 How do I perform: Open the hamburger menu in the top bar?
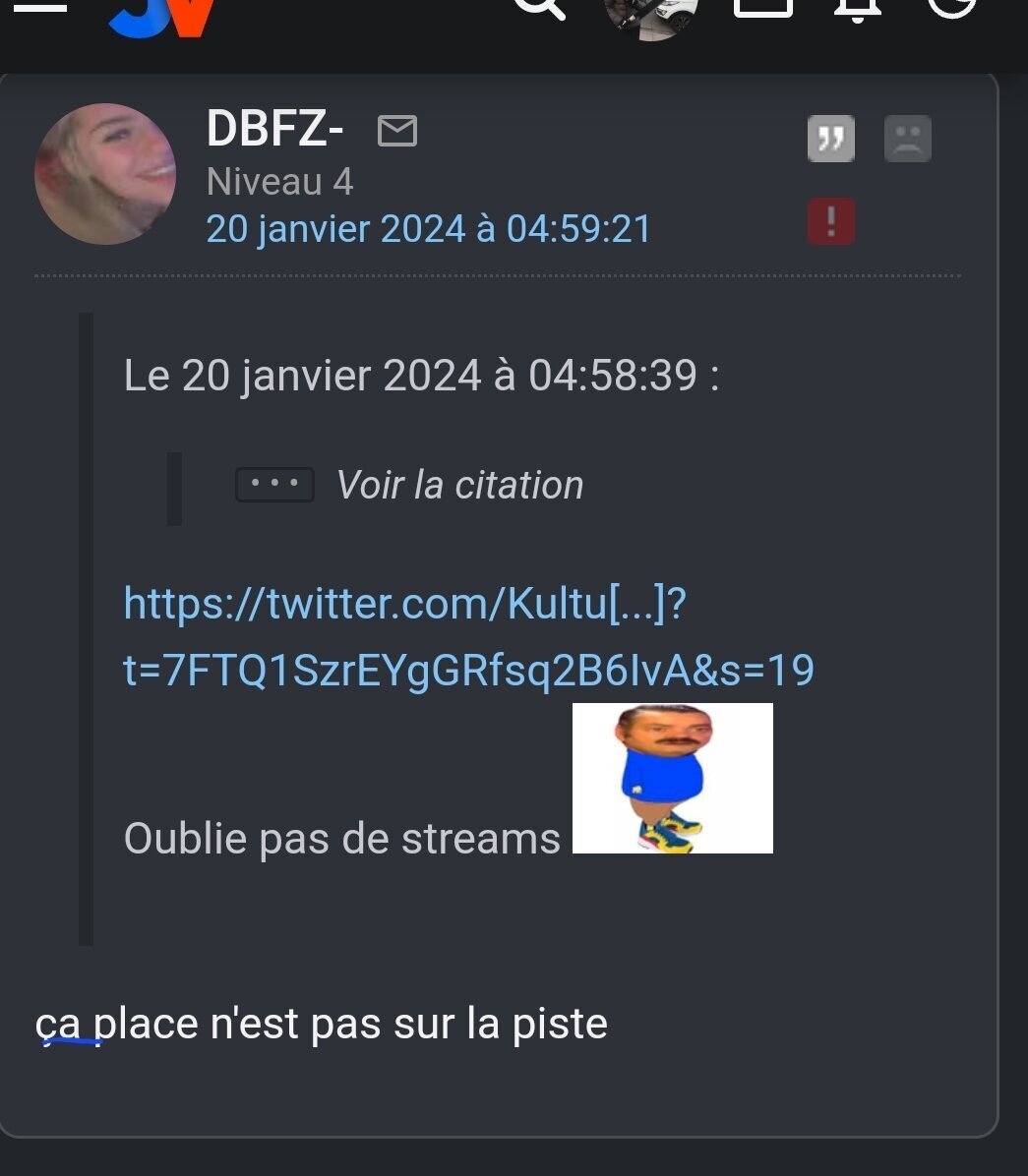pyautogui.click(x=40, y=6)
